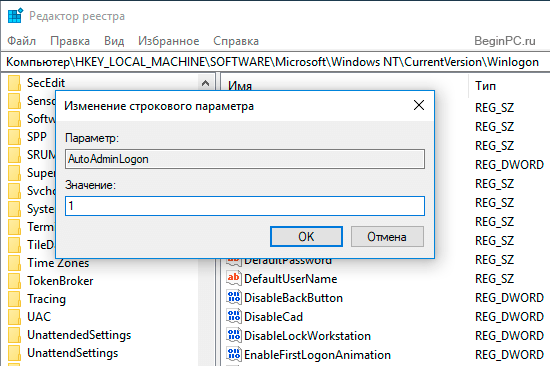Click tree scrollbar up arrow
The height and width of the screenshot is (366, 550).
click(x=205, y=83)
